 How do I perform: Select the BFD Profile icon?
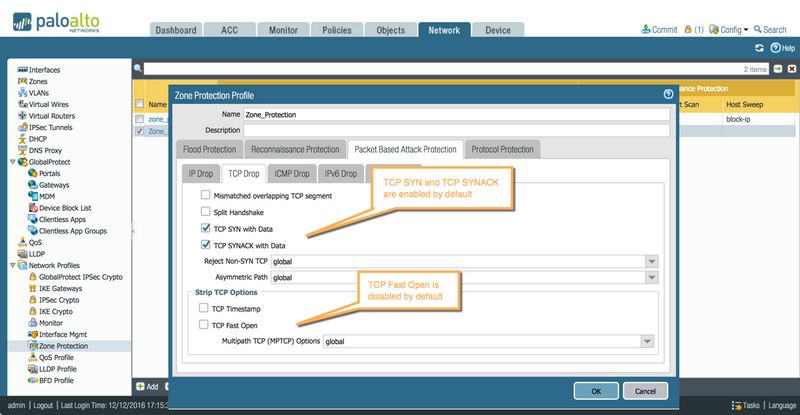33,380
